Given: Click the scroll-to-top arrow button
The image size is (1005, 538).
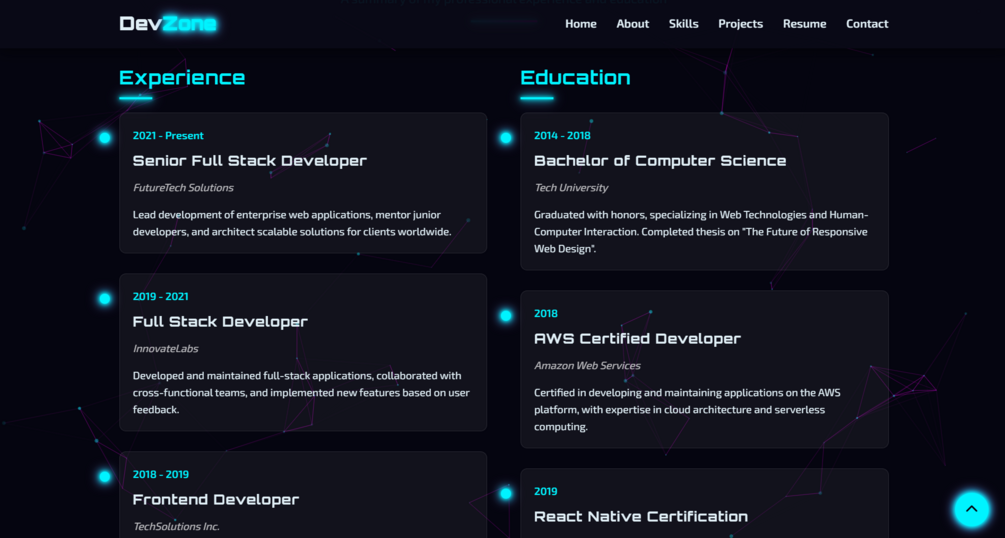Looking at the screenshot, I should coord(970,509).
